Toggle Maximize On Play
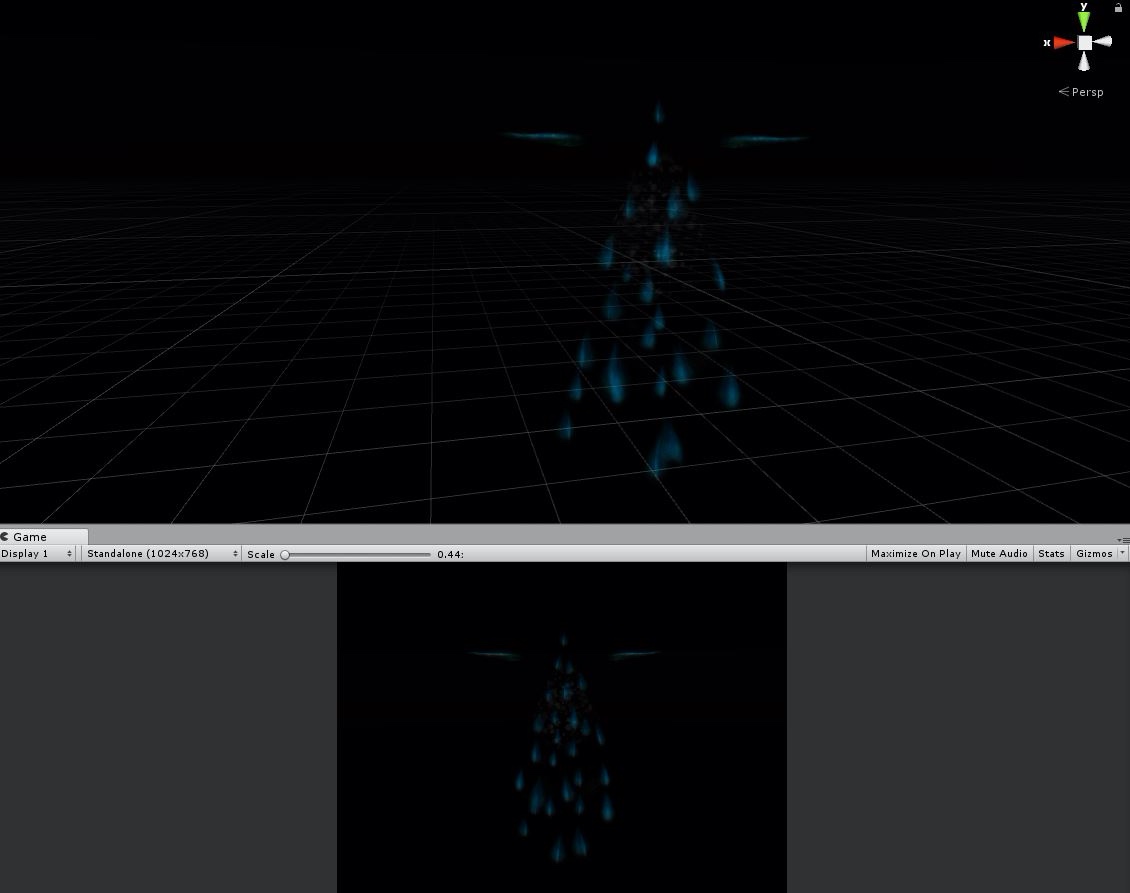 pyautogui.click(x=915, y=554)
